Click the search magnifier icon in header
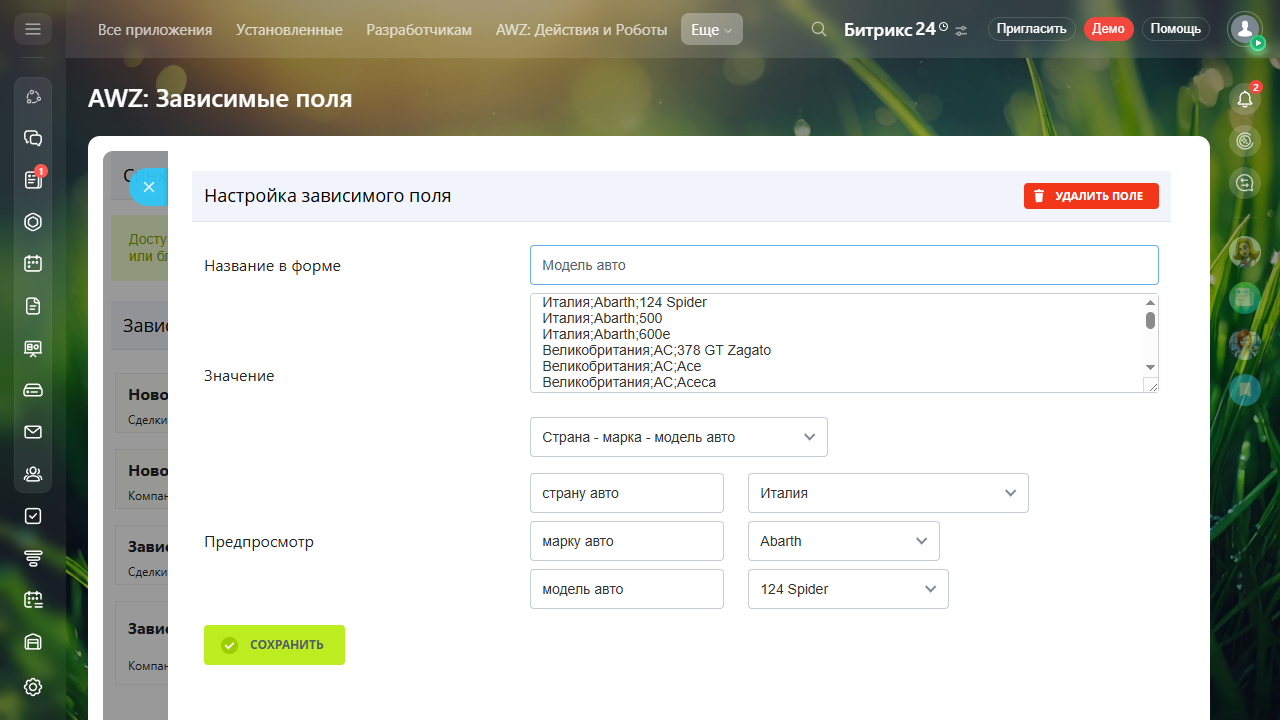The width and height of the screenshot is (1280, 720). tap(819, 29)
